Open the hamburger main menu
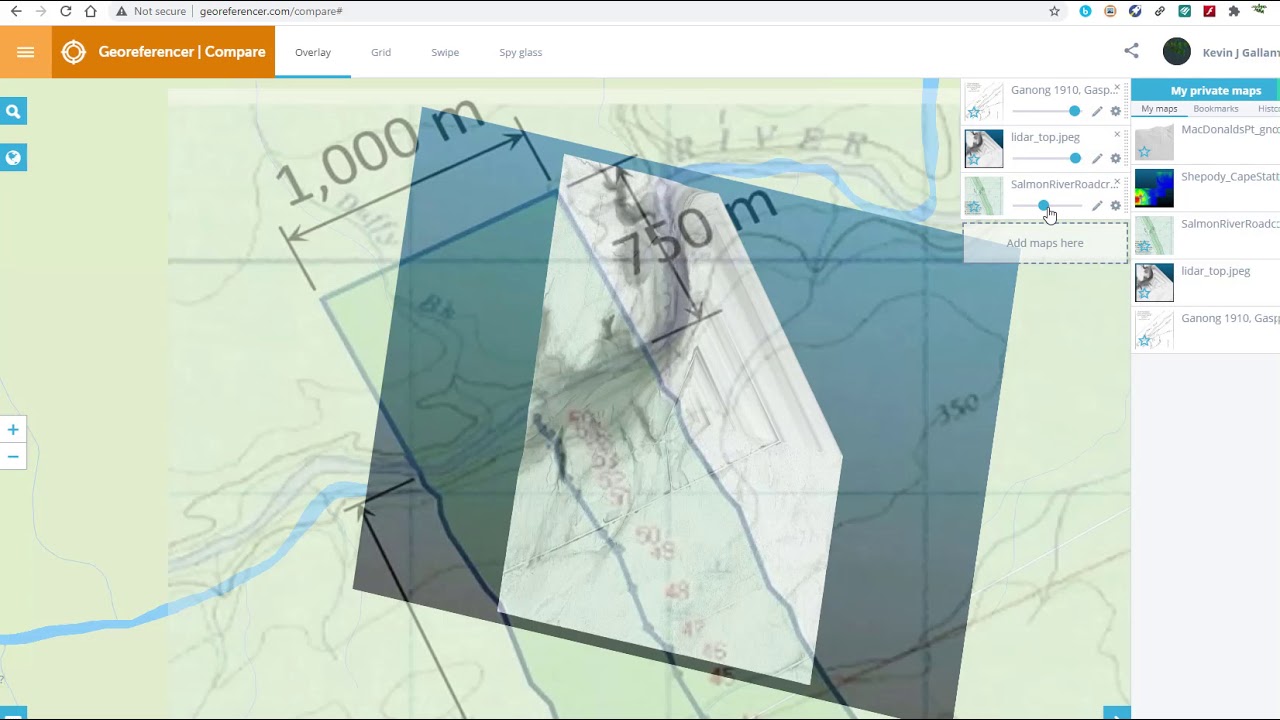The image size is (1280, 720). point(26,52)
